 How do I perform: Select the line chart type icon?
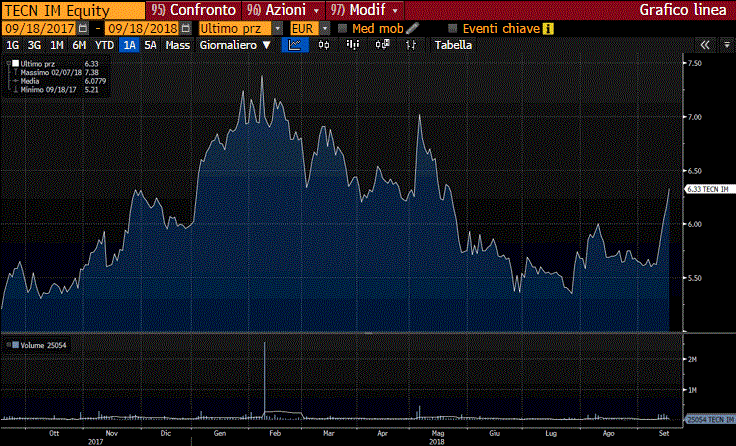(x=295, y=45)
